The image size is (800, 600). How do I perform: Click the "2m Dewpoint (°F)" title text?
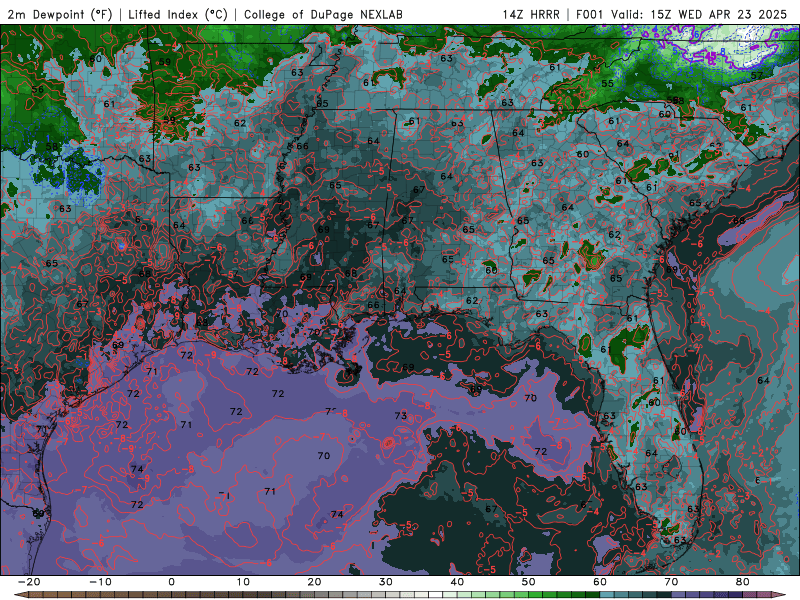click(x=60, y=14)
